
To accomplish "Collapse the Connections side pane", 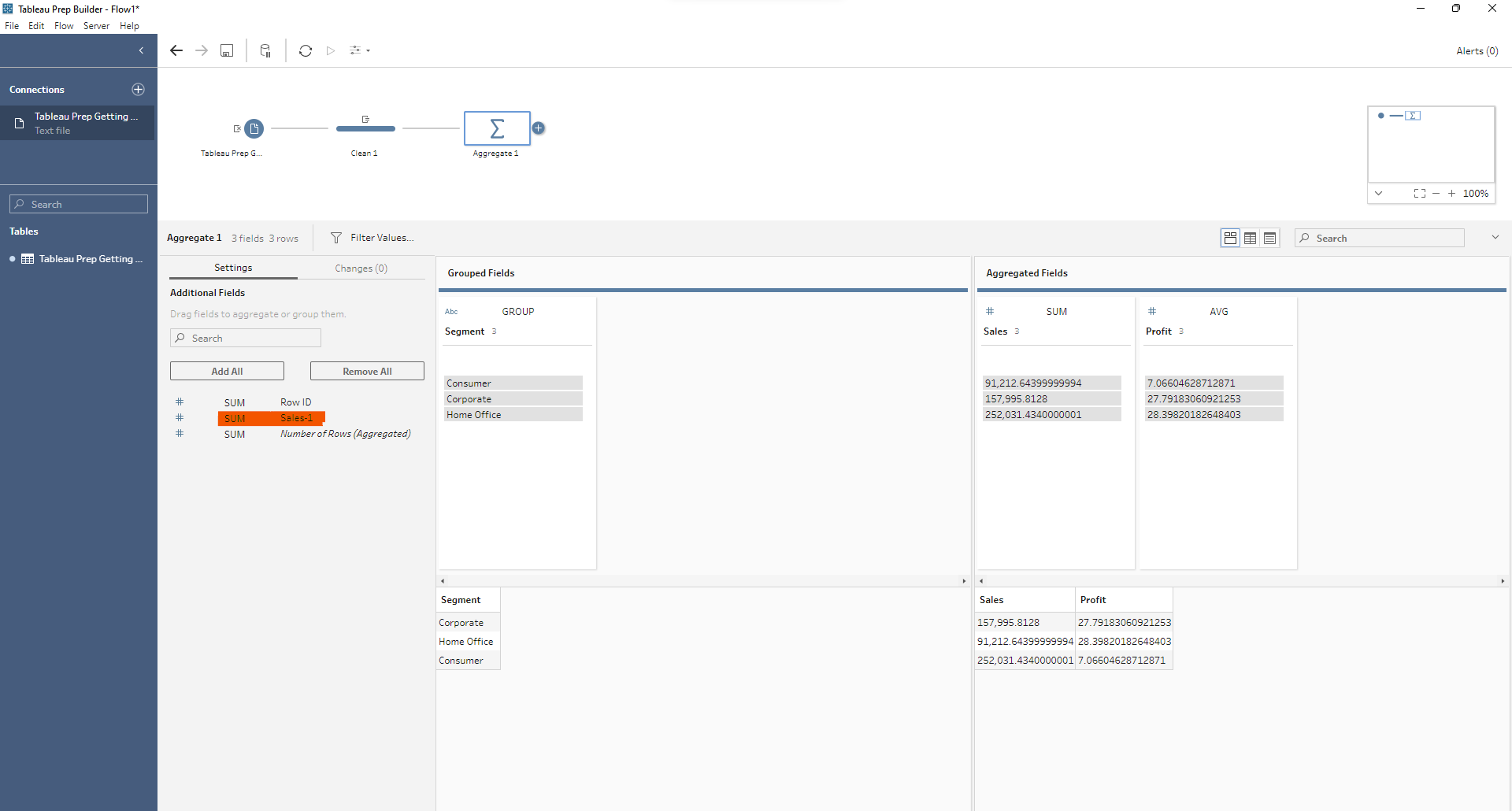I will [x=141, y=50].
